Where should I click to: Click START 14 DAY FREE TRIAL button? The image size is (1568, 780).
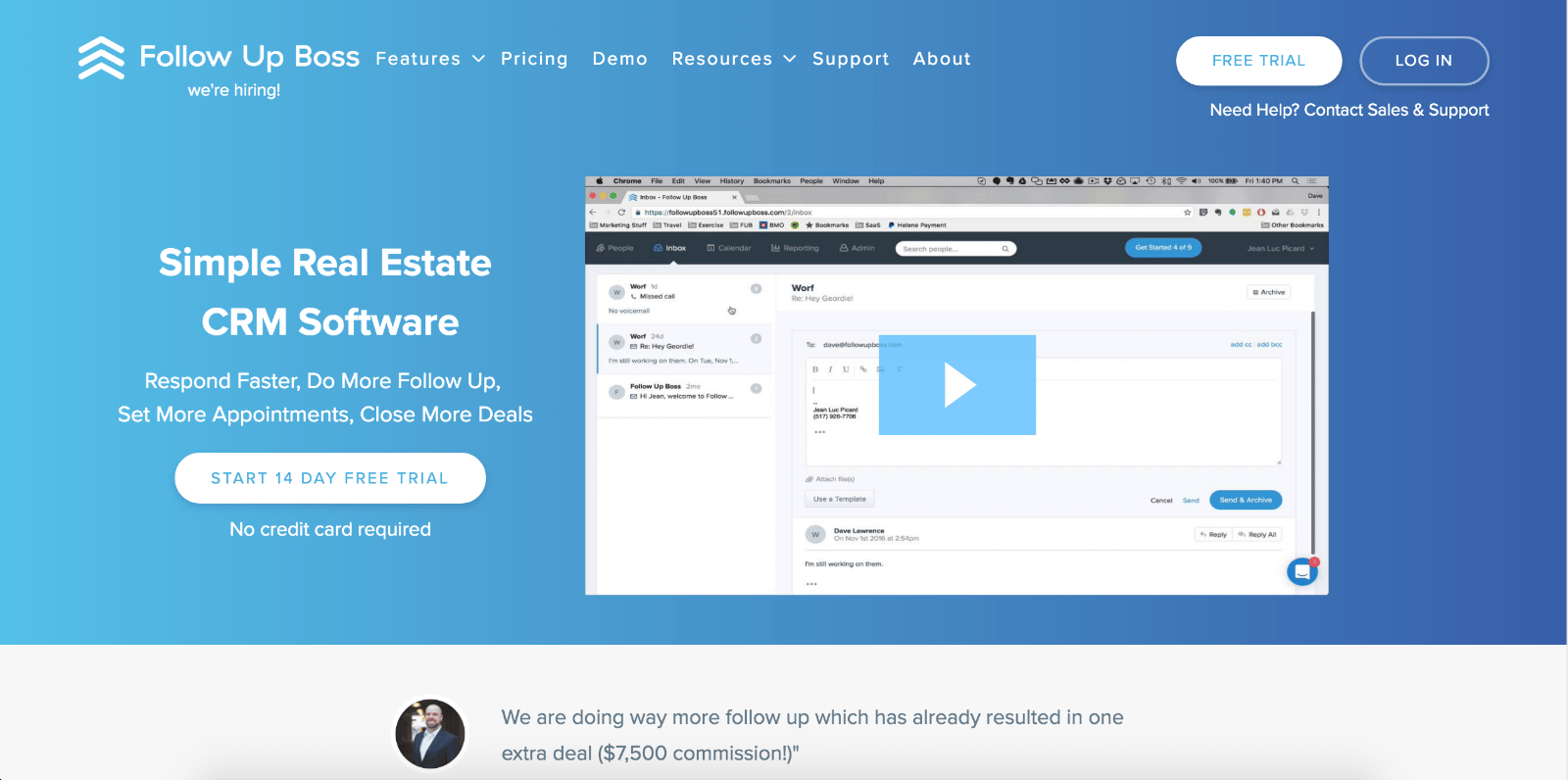(x=330, y=478)
